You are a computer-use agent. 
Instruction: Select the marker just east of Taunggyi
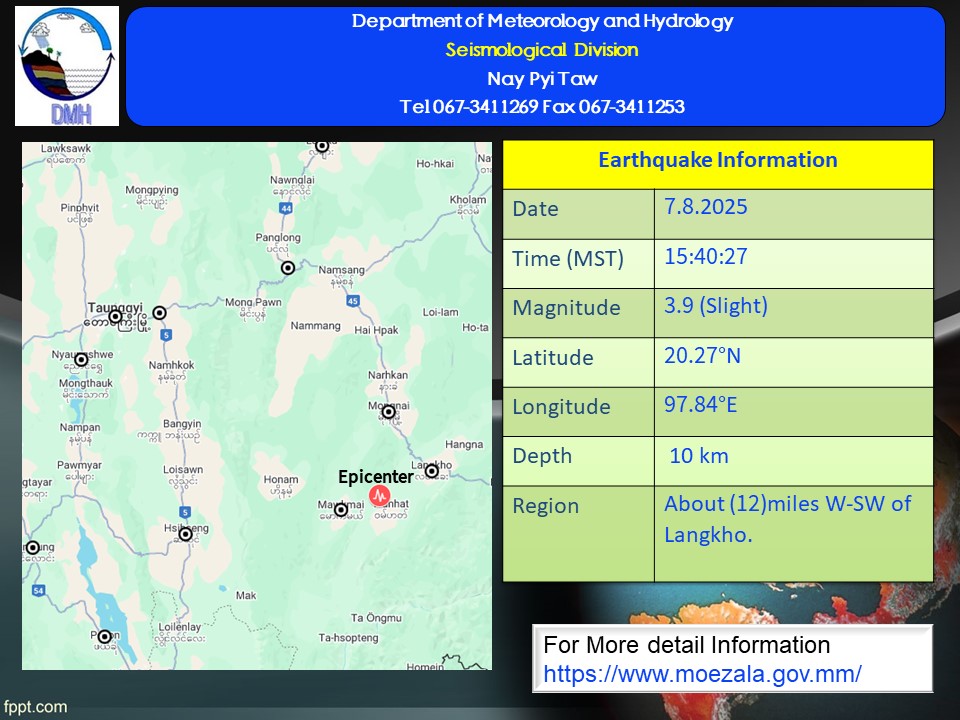click(159, 313)
